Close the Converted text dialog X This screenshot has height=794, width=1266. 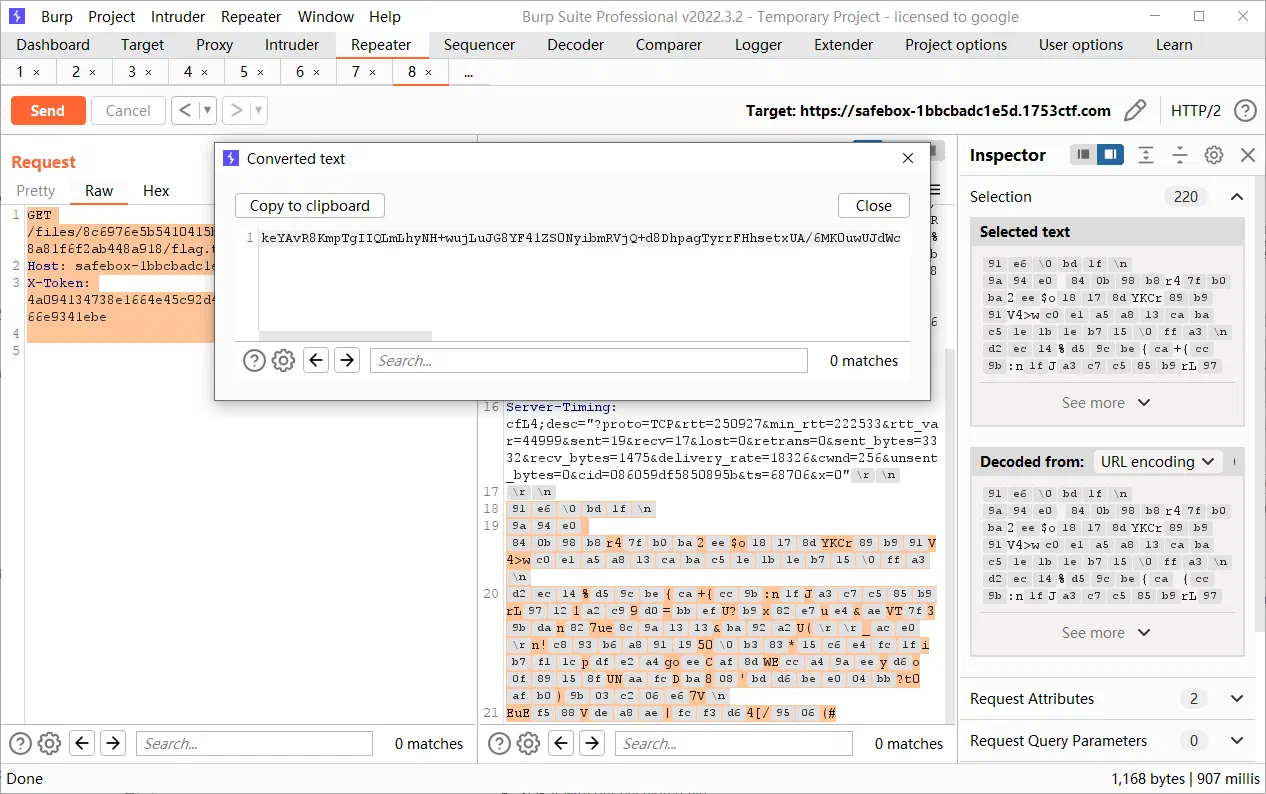[908, 158]
